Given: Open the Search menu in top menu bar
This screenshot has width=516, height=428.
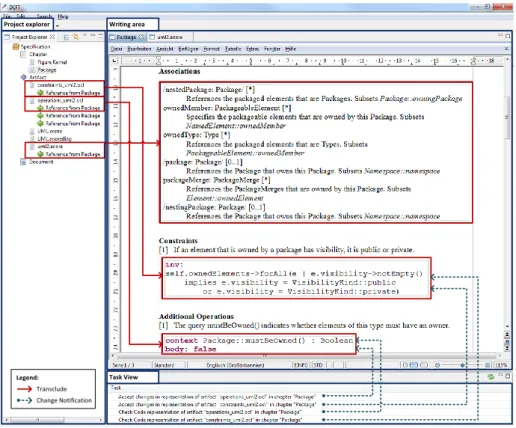Looking at the screenshot, I should (x=44, y=16).
